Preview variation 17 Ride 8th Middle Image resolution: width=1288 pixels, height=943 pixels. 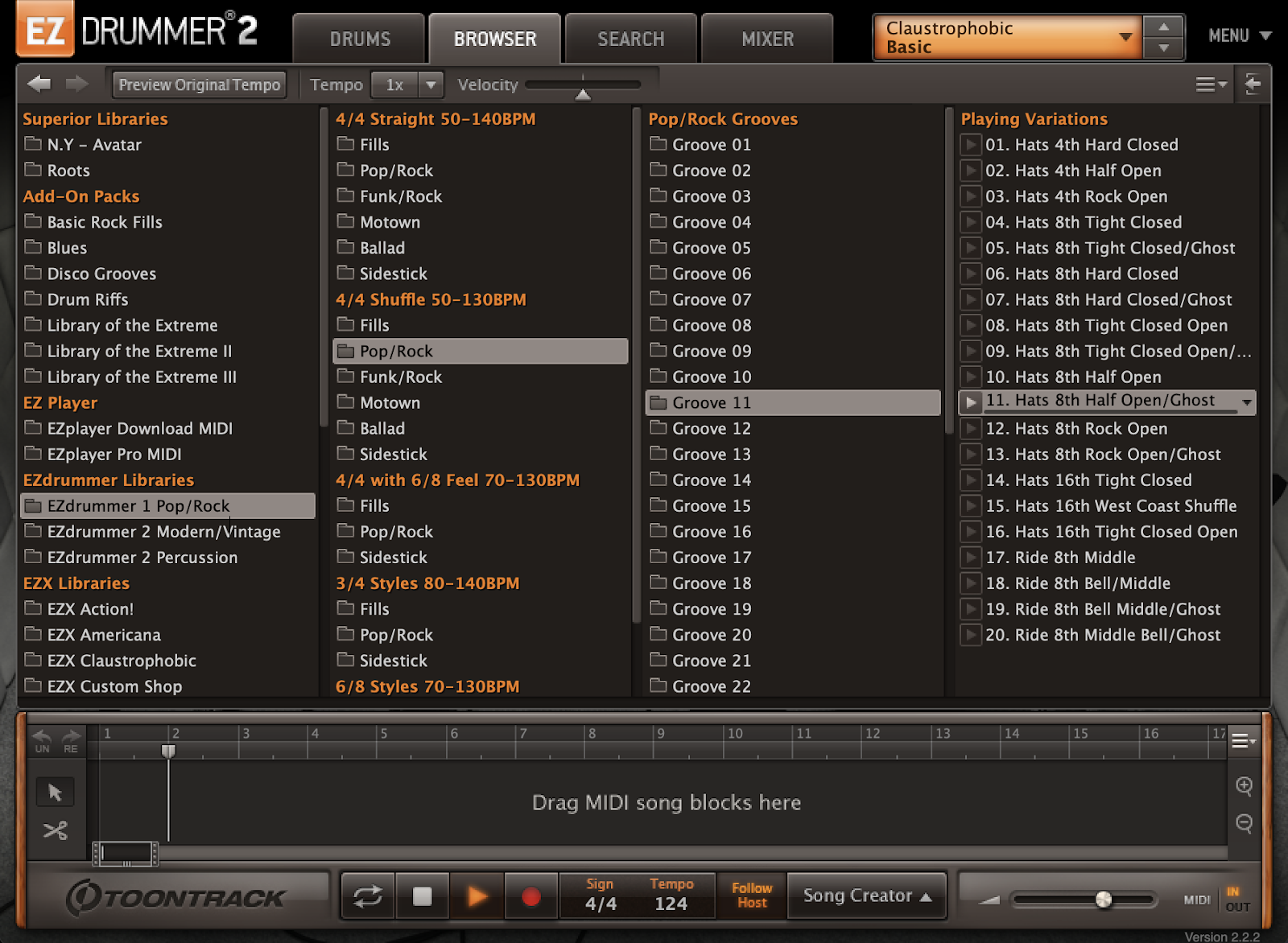click(971, 558)
